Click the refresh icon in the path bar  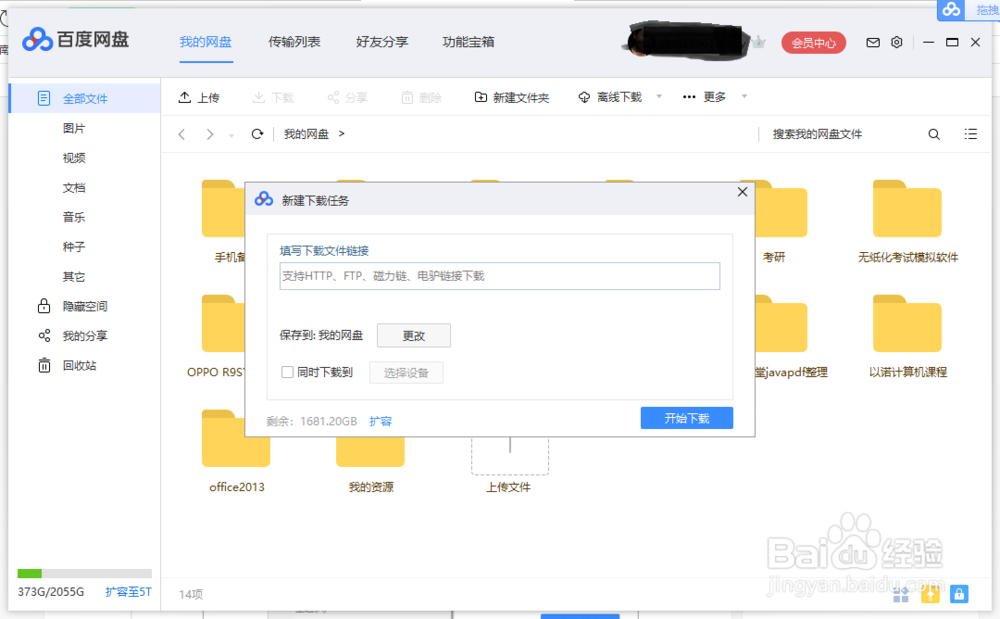point(258,133)
